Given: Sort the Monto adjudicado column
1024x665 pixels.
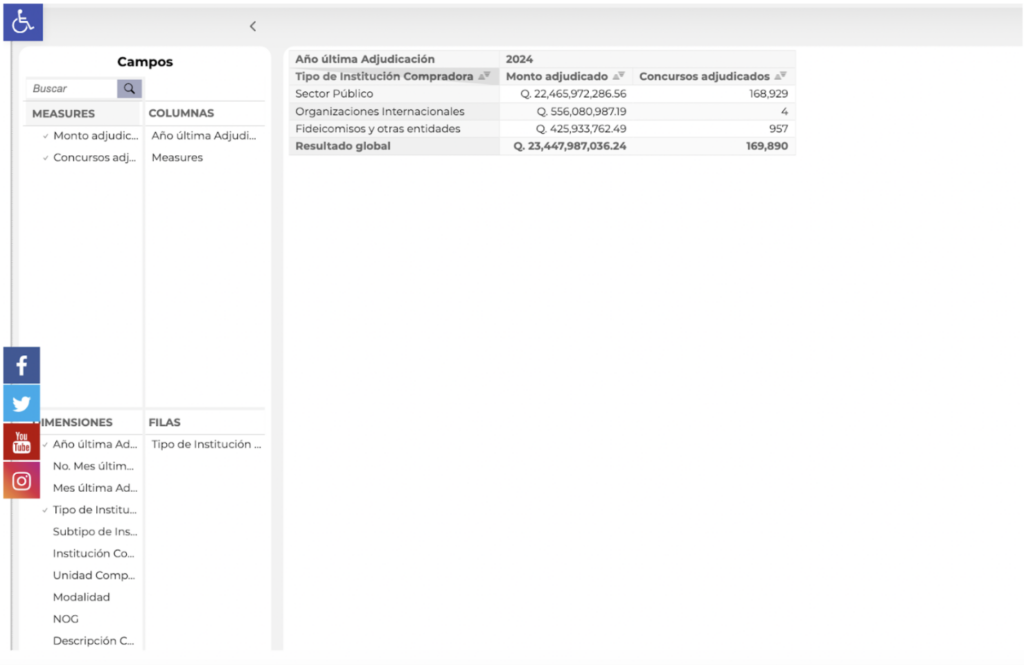Looking at the screenshot, I should 619,76.
